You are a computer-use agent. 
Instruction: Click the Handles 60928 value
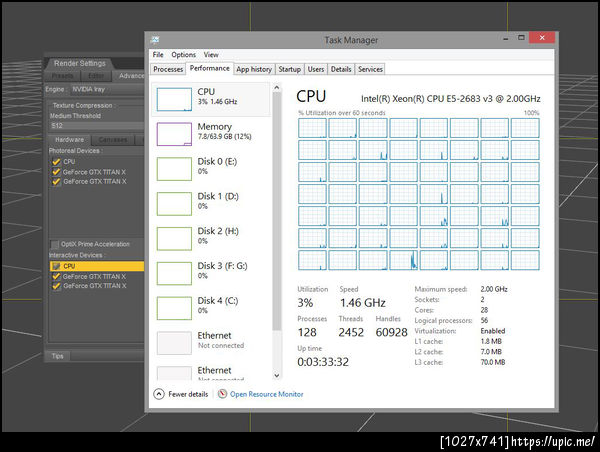coord(391,332)
